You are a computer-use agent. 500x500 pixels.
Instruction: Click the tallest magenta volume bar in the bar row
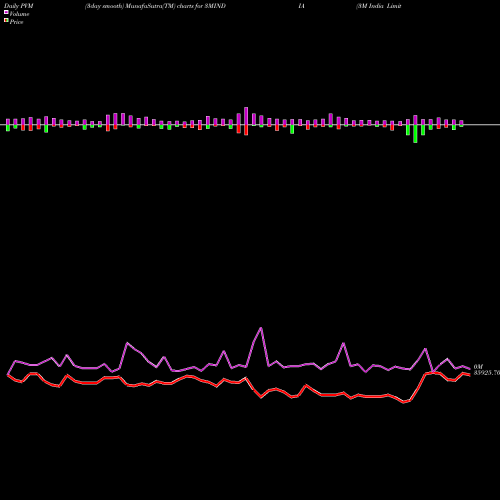(x=246, y=116)
